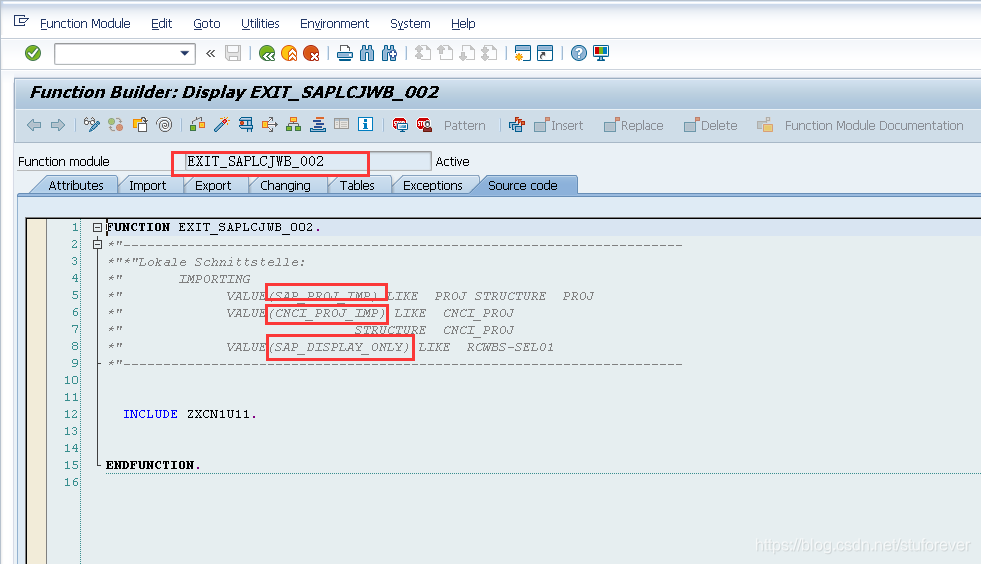Switch to the Attributes tab
The width and height of the screenshot is (981, 564).
coord(76,185)
